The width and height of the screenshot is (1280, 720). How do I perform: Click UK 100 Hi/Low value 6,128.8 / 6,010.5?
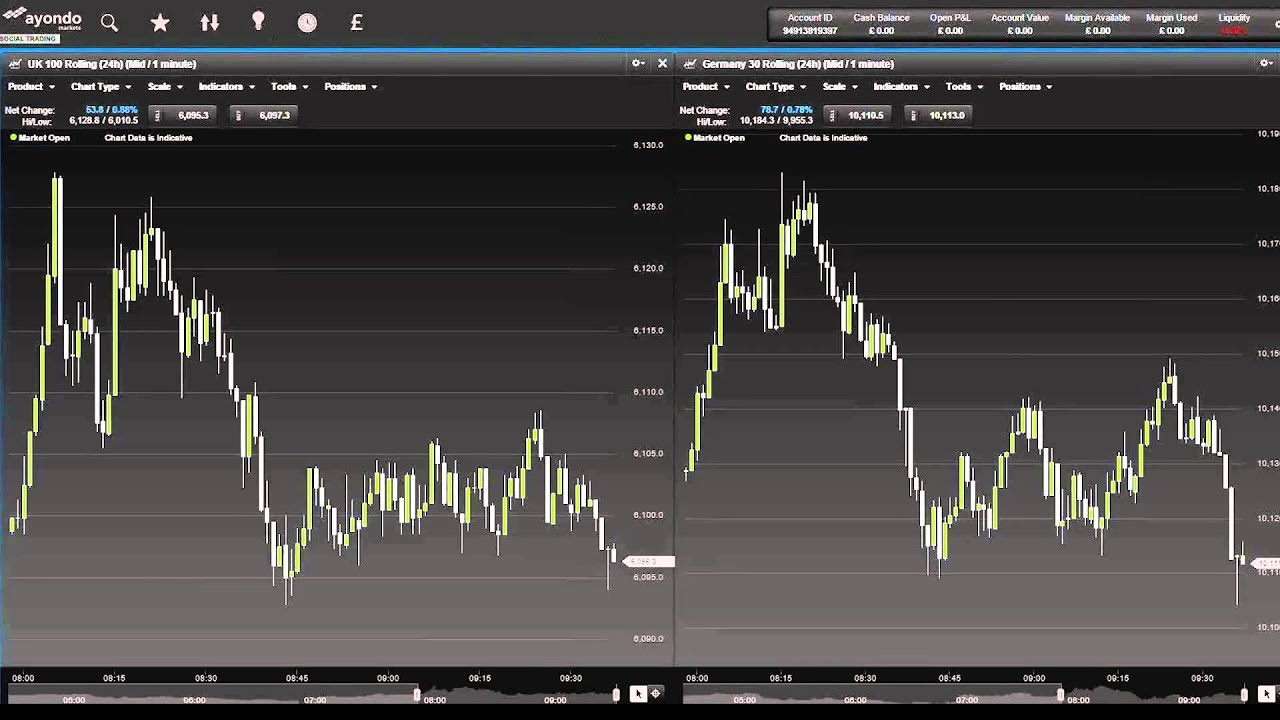[x=103, y=121]
